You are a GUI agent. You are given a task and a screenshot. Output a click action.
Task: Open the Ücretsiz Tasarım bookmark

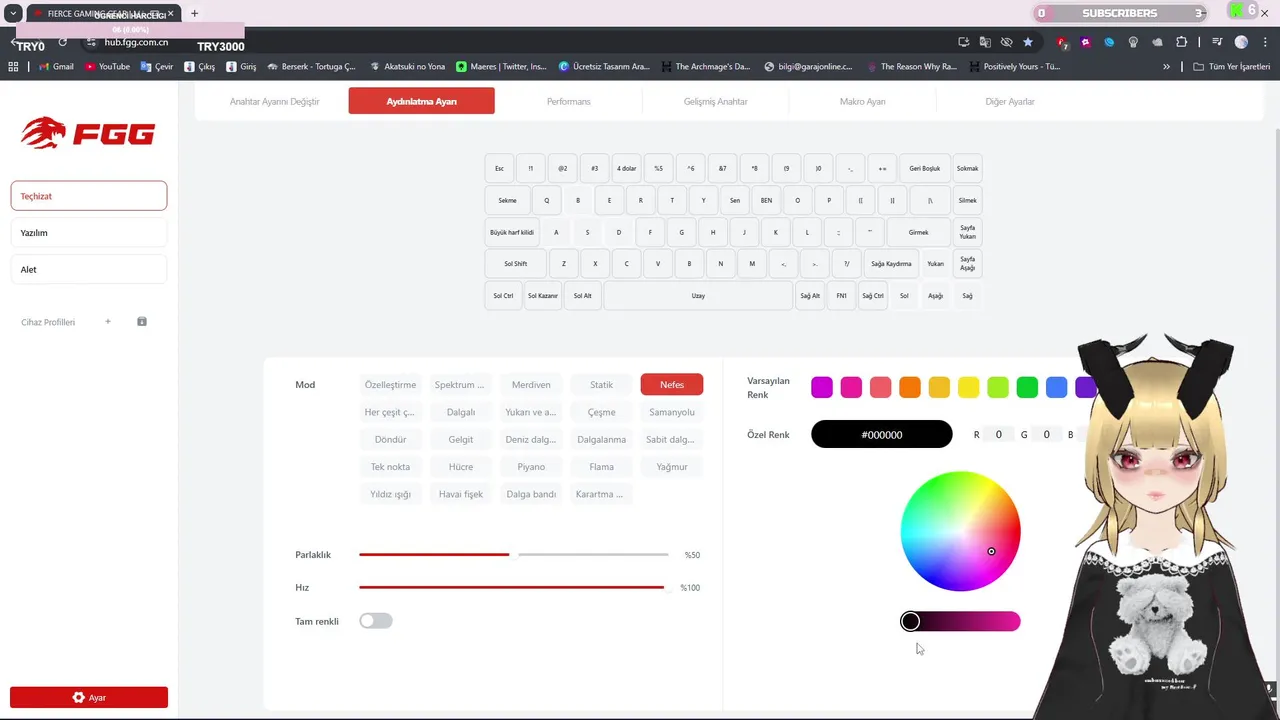tap(604, 67)
